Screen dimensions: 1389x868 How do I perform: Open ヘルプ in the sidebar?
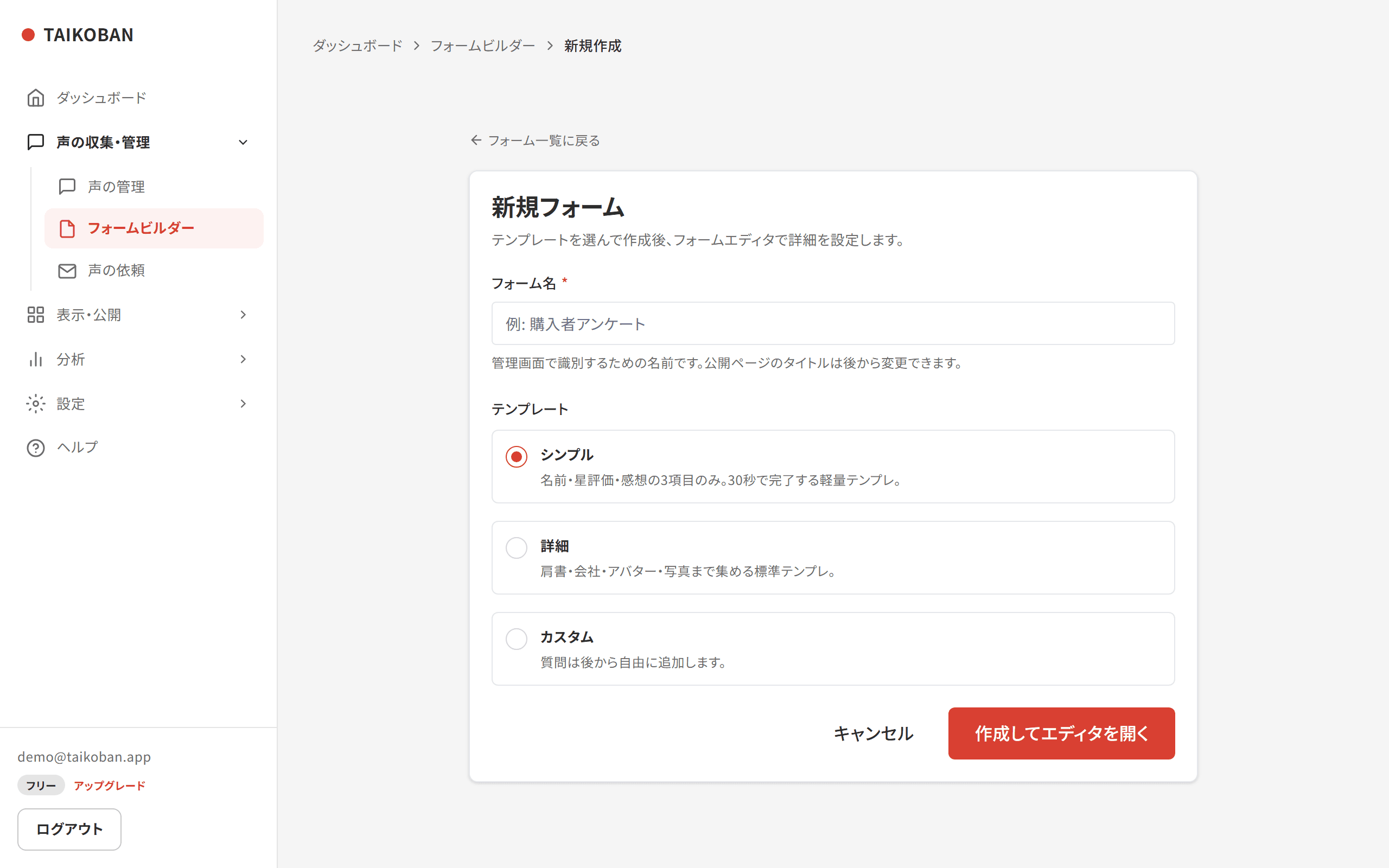click(x=138, y=448)
